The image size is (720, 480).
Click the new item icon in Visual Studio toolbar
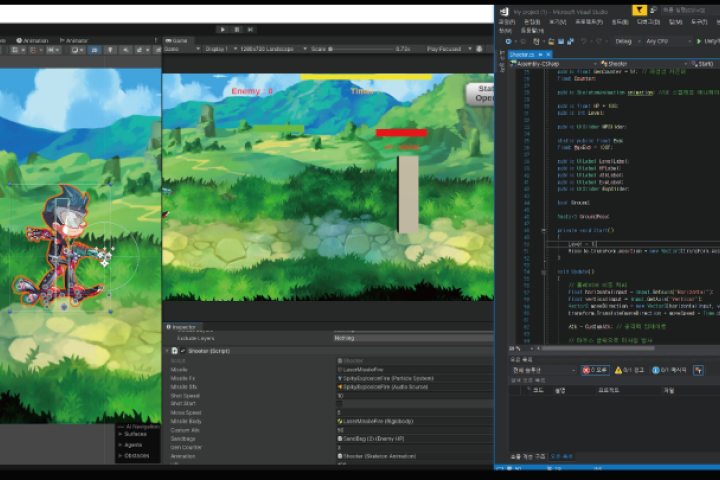[x=536, y=41]
